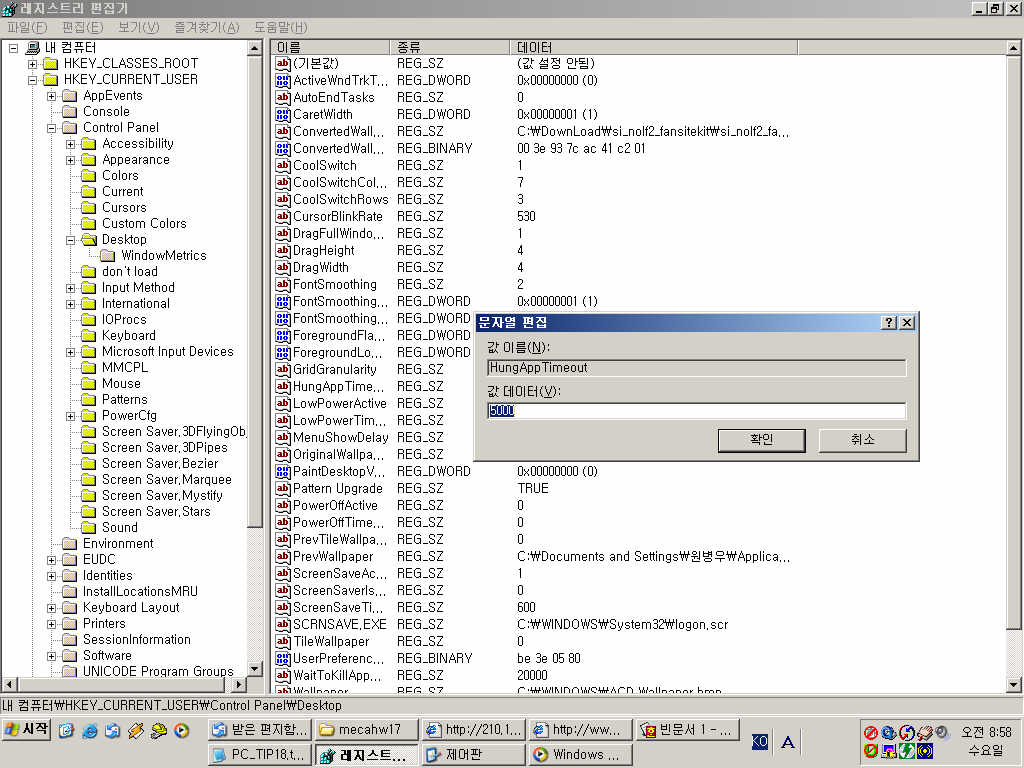Launch Internet Explorer from the quick launch bar
Image resolution: width=1024 pixels, height=768 pixels.
(x=90, y=730)
